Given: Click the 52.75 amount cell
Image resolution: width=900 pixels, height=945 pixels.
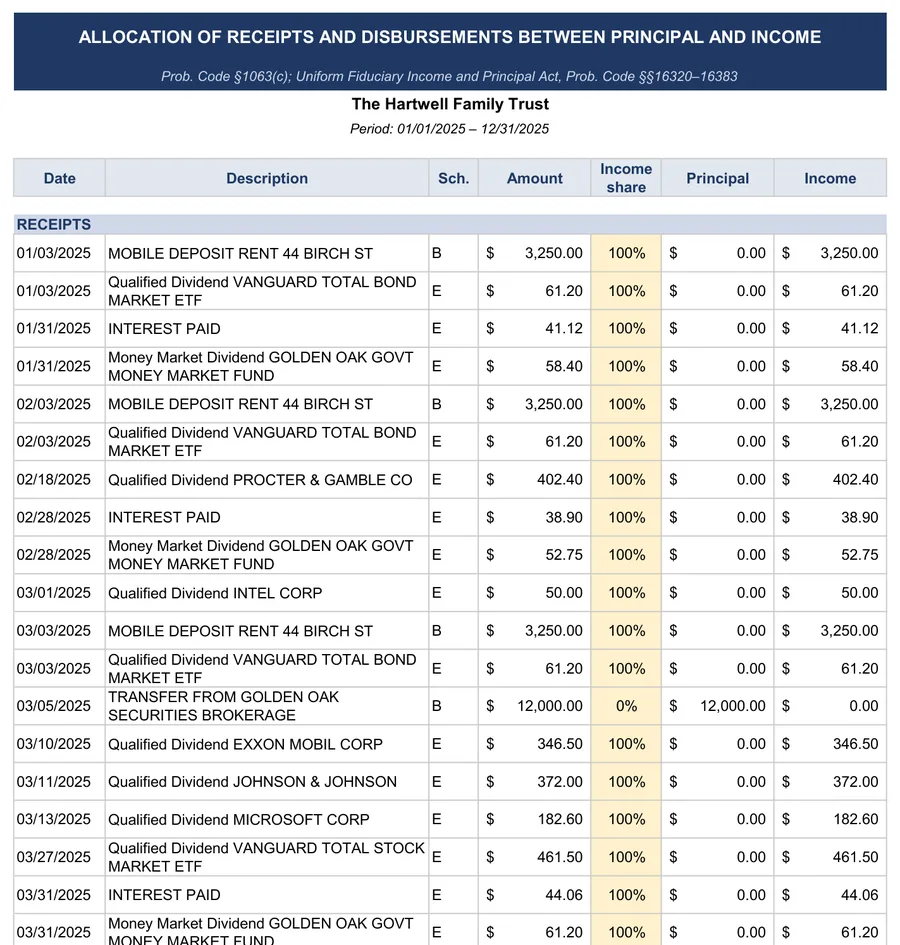Looking at the screenshot, I should [535, 555].
